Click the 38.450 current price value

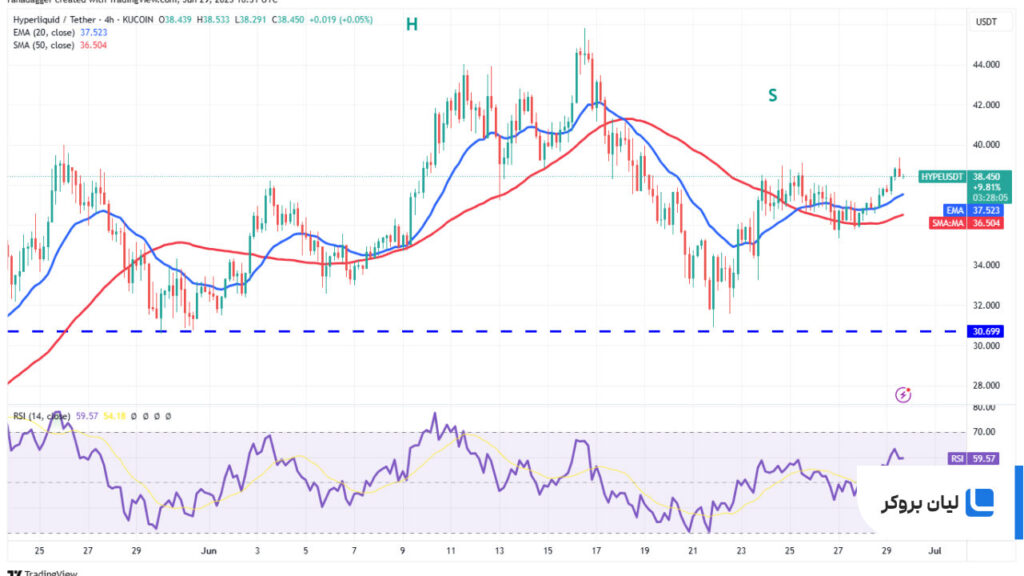coord(986,177)
